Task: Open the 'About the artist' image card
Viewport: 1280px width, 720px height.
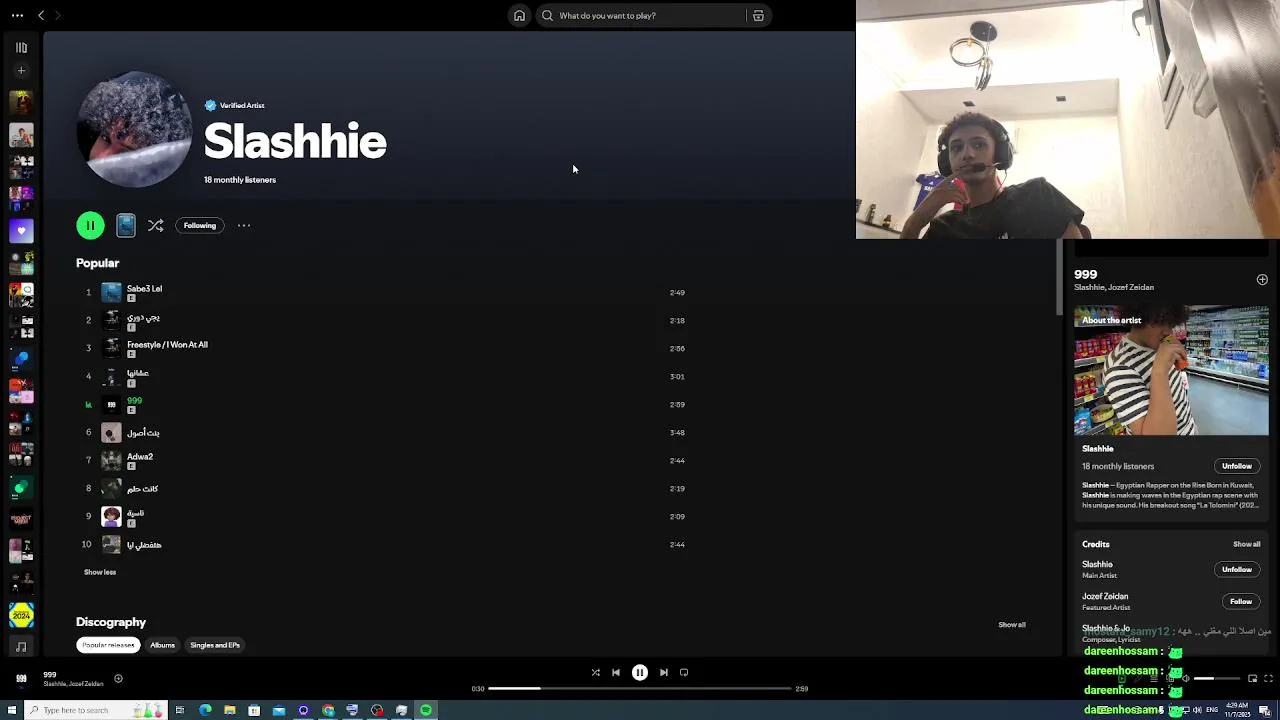Action: pyautogui.click(x=1171, y=371)
